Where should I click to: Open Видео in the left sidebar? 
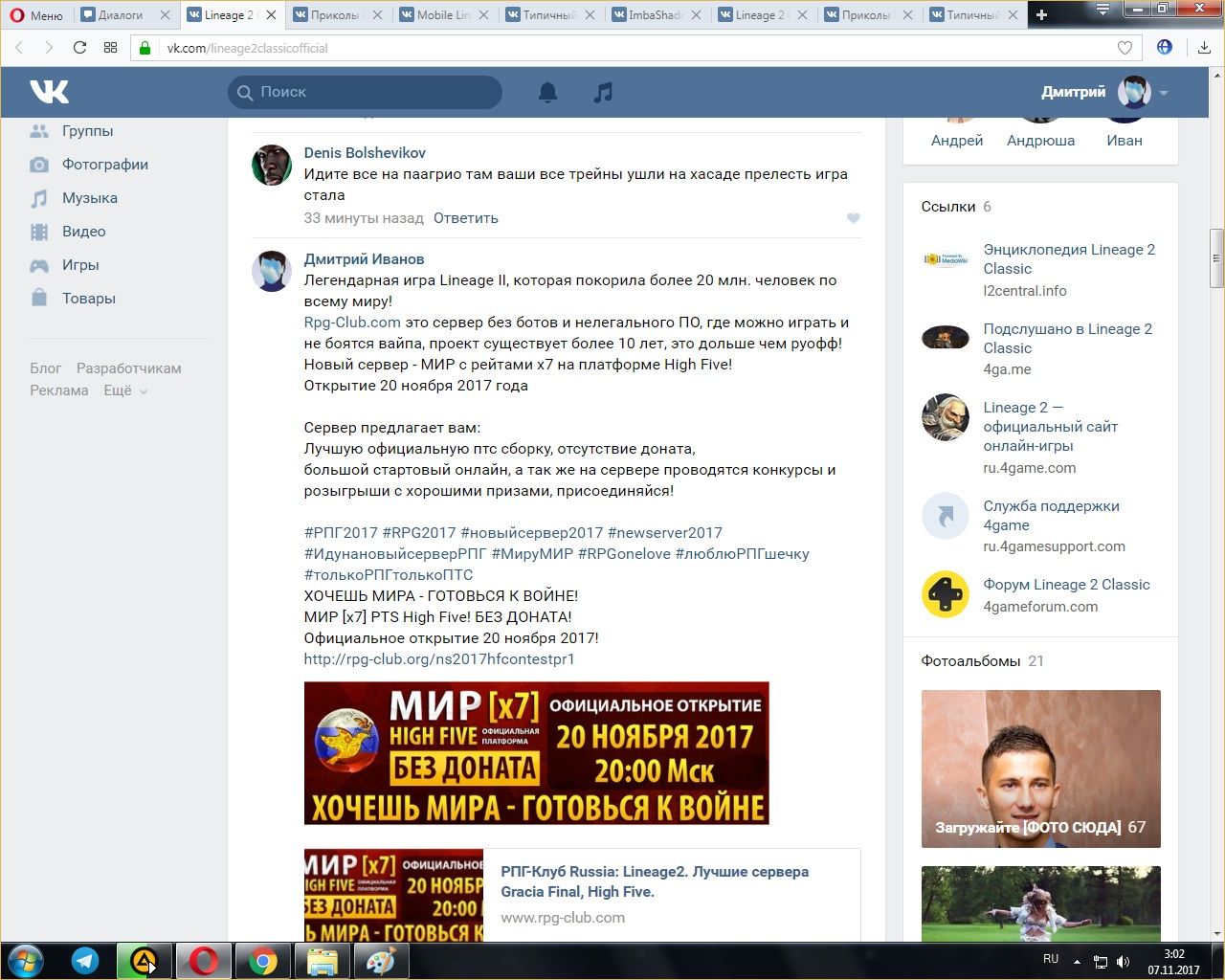(x=84, y=232)
